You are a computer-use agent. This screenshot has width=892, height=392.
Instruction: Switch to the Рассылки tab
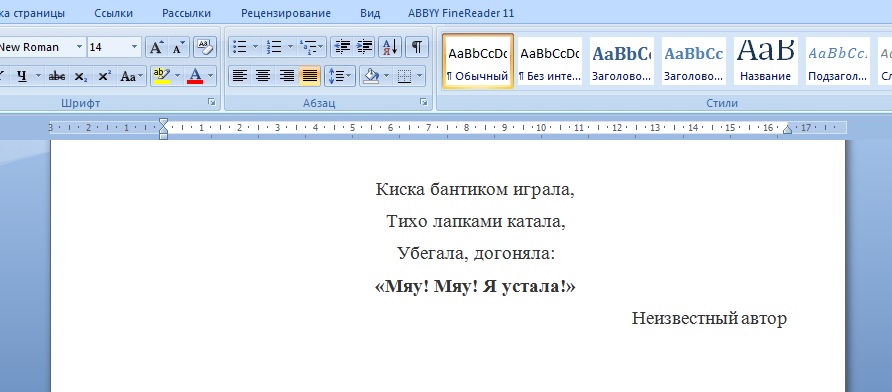coord(187,13)
